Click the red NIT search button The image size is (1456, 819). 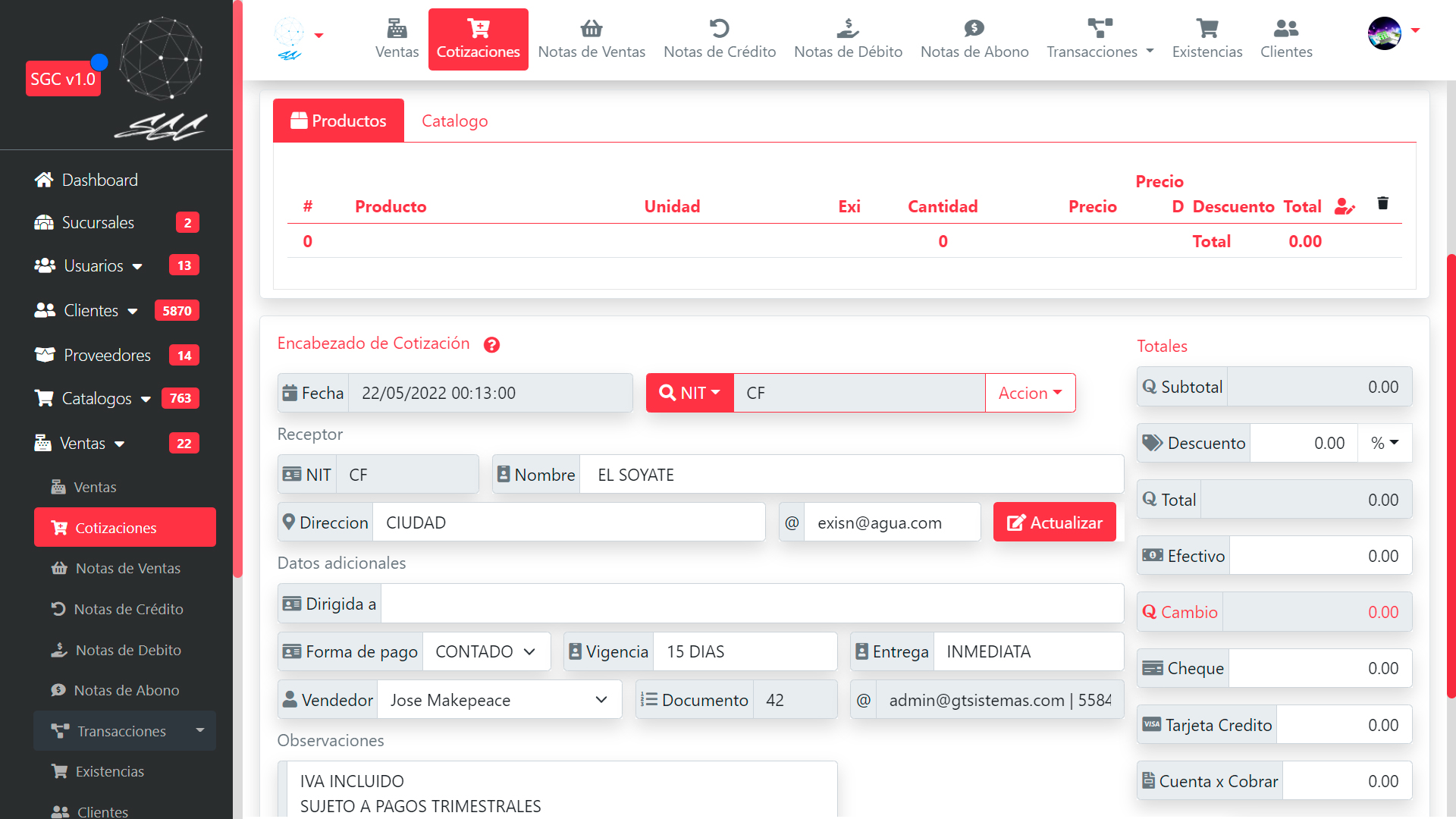(689, 393)
